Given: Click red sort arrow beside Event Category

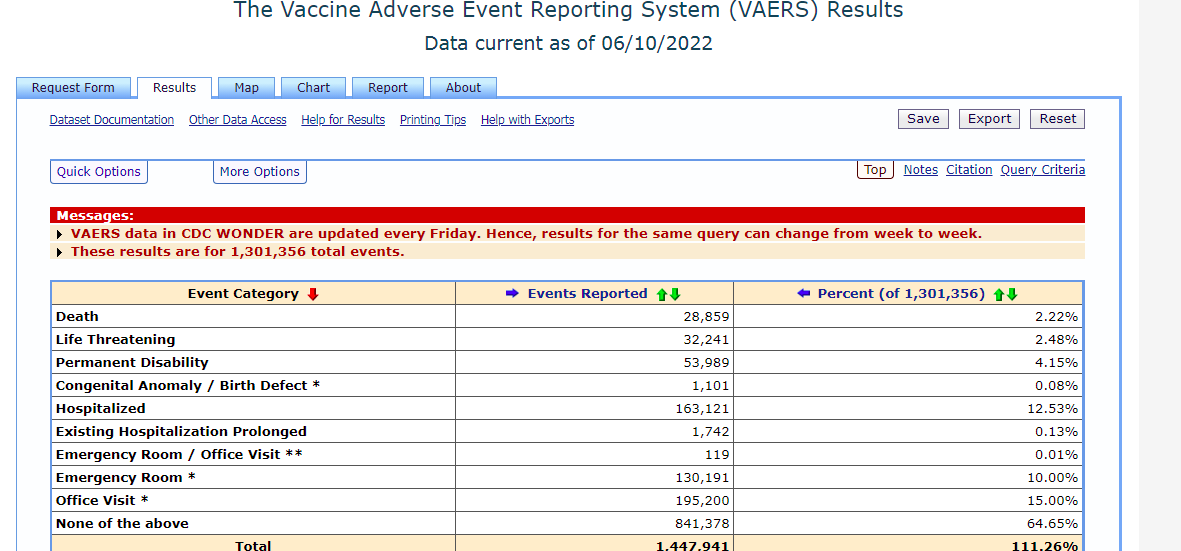Looking at the screenshot, I should coord(313,294).
